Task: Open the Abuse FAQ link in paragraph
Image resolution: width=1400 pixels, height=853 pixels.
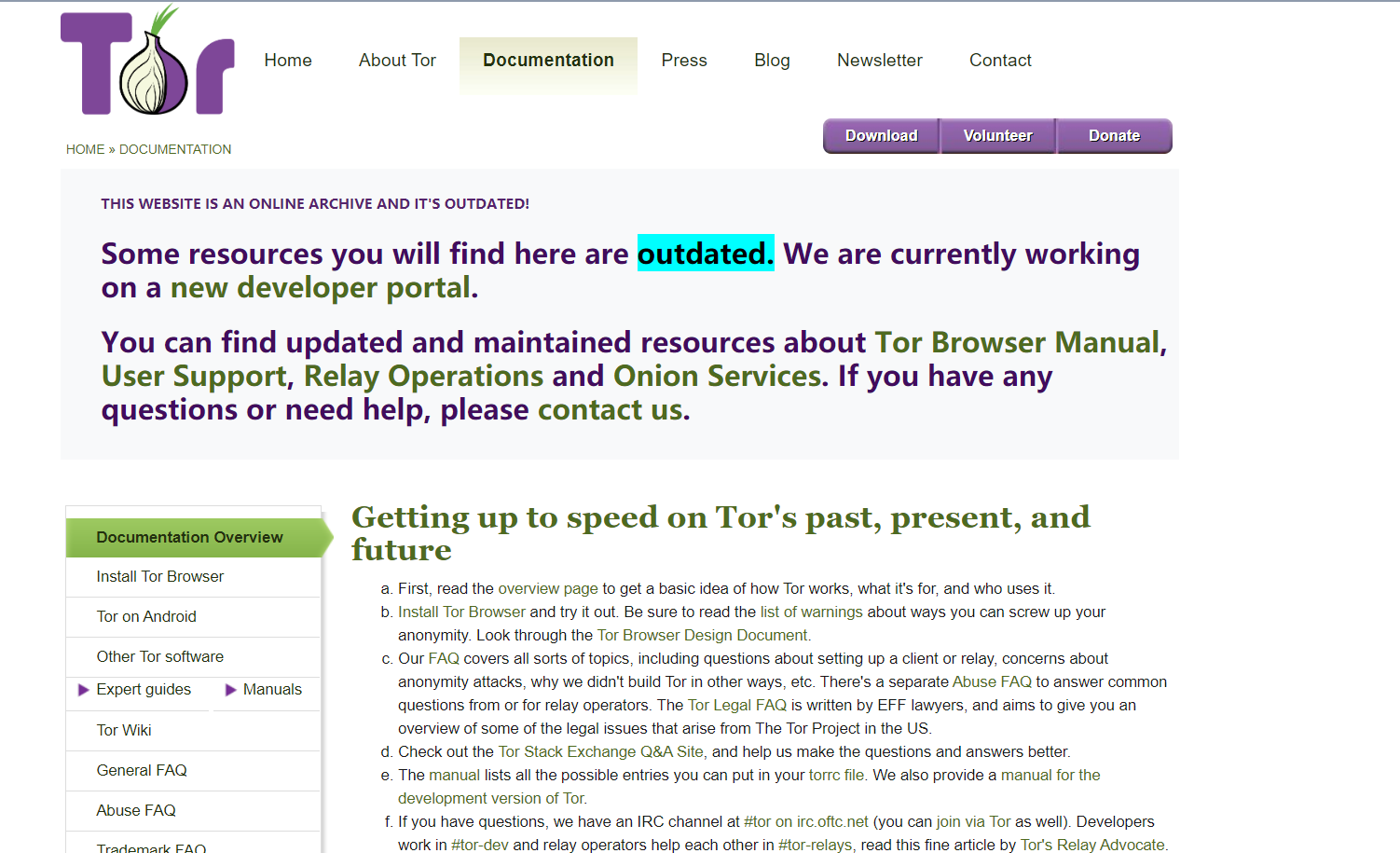Action: [x=992, y=682]
